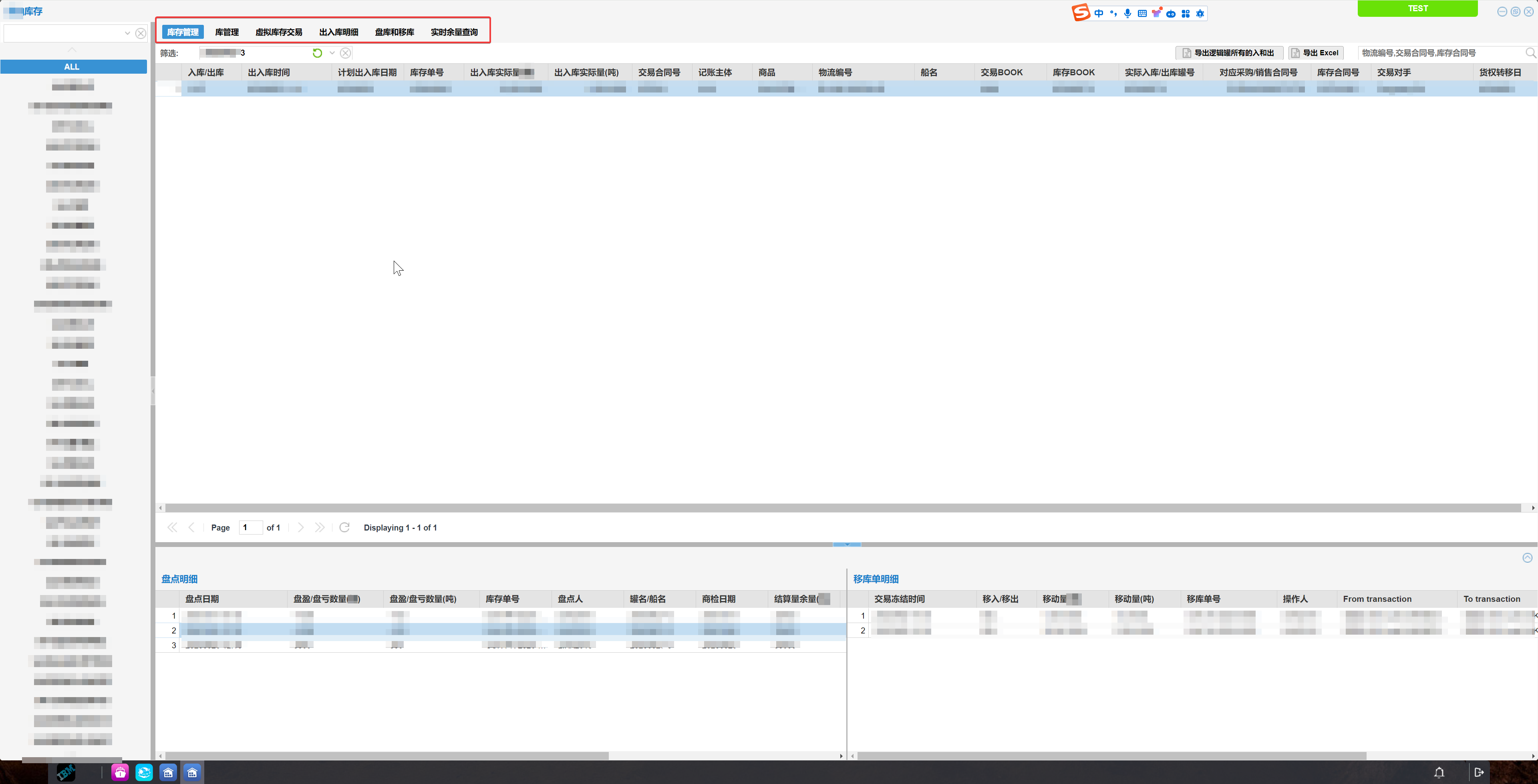Image resolution: width=1538 pixels, height=784 pixels.
Task: Click the Sogou microphone voice input icon
Action: [1127, 13]
